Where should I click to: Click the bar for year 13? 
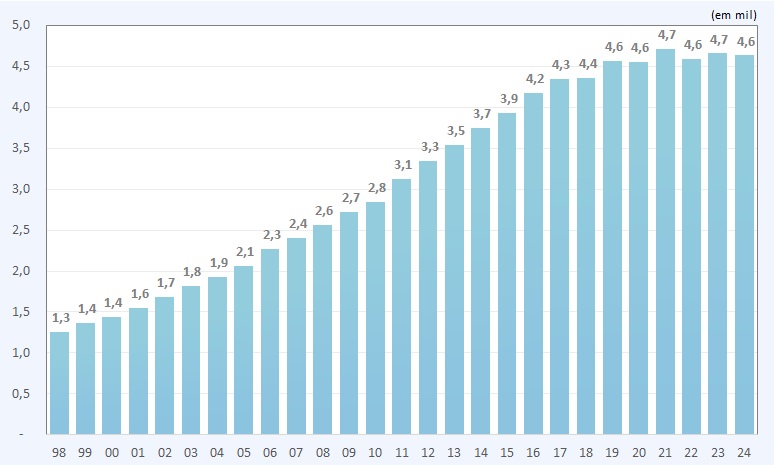pyautogui.click(x=454, y=290)
